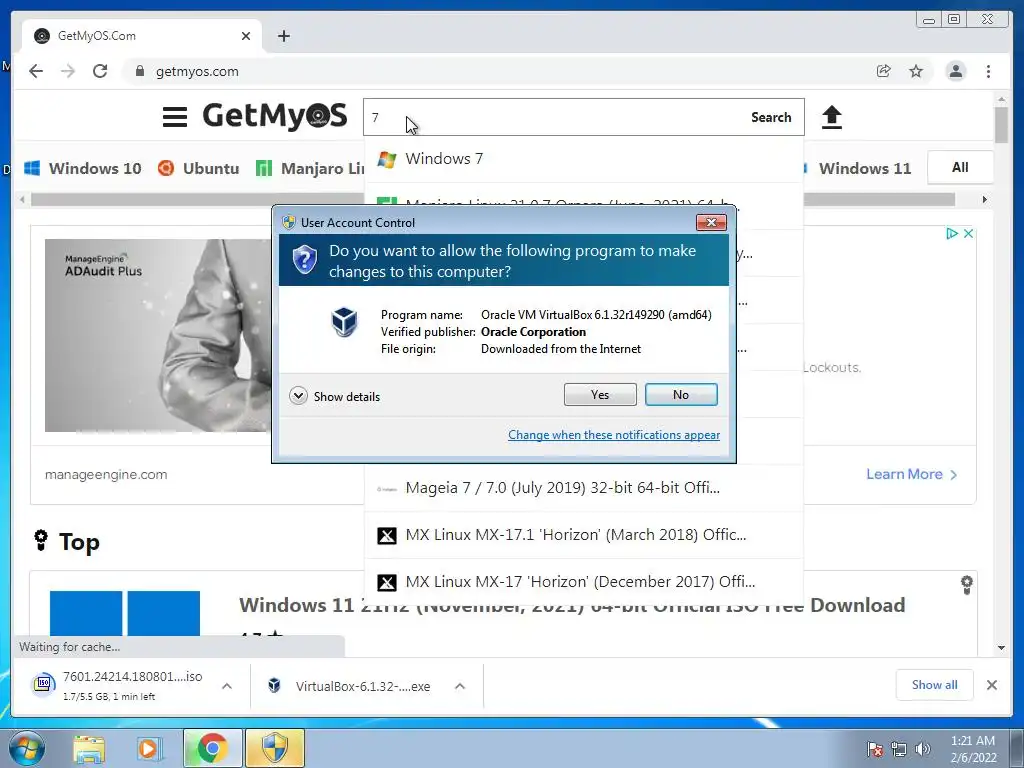Viewport: 1024px width, 768px height.
Task: Close the ManageEngine ad
Action: click(968, 233)
